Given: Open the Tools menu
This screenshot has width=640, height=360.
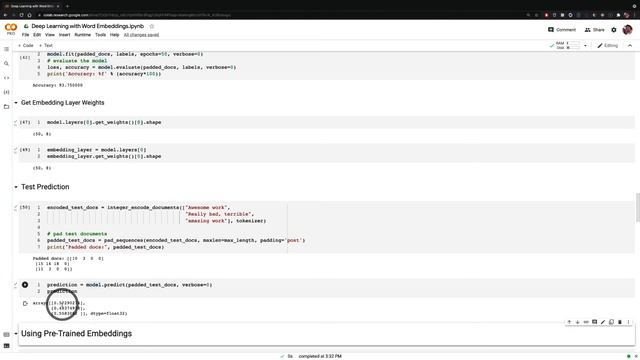Looking at the screenshot, I should click(100, 35).
